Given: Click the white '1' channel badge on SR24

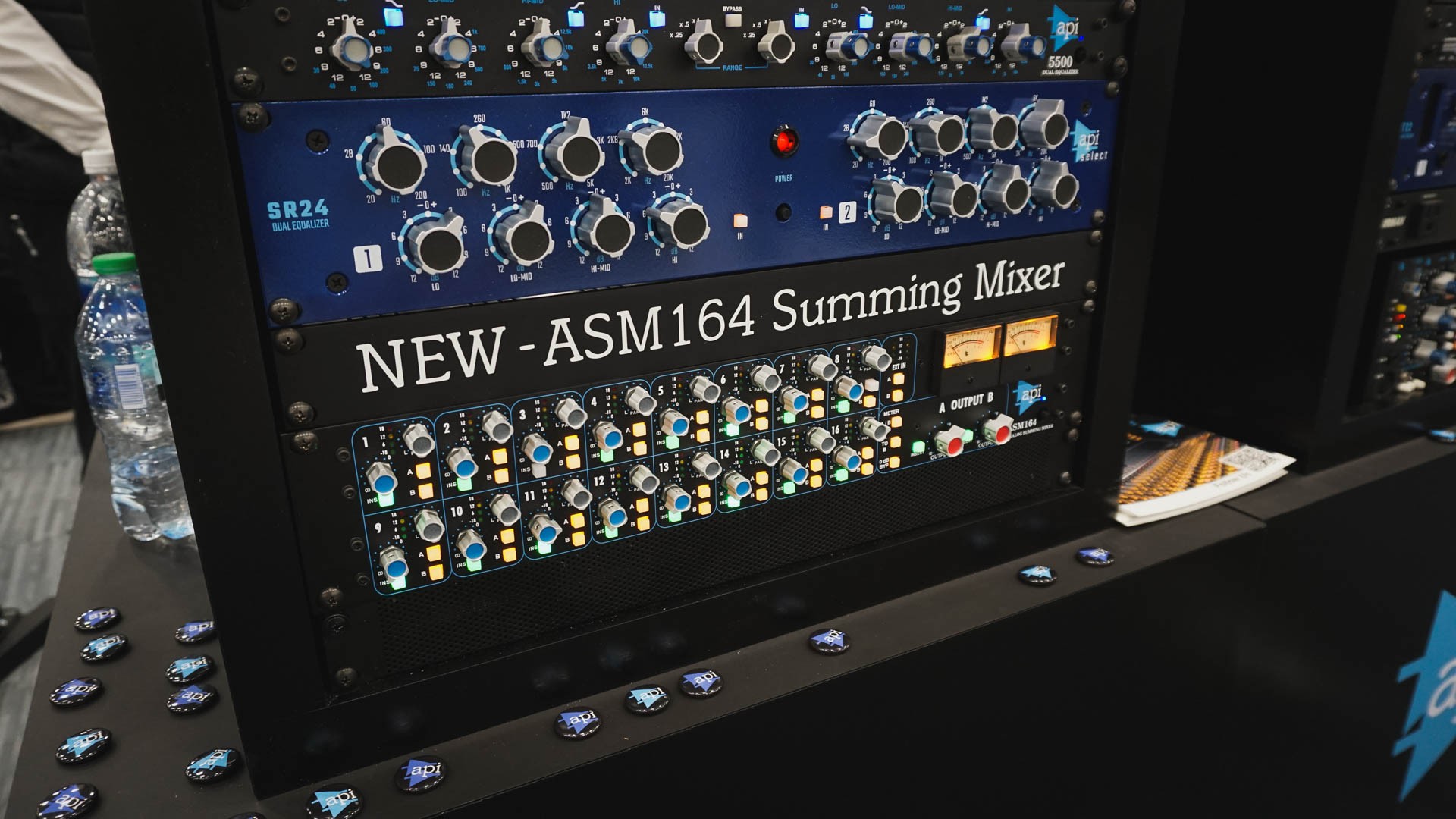Looking at the screenshot, I should (x=368, y=259).
